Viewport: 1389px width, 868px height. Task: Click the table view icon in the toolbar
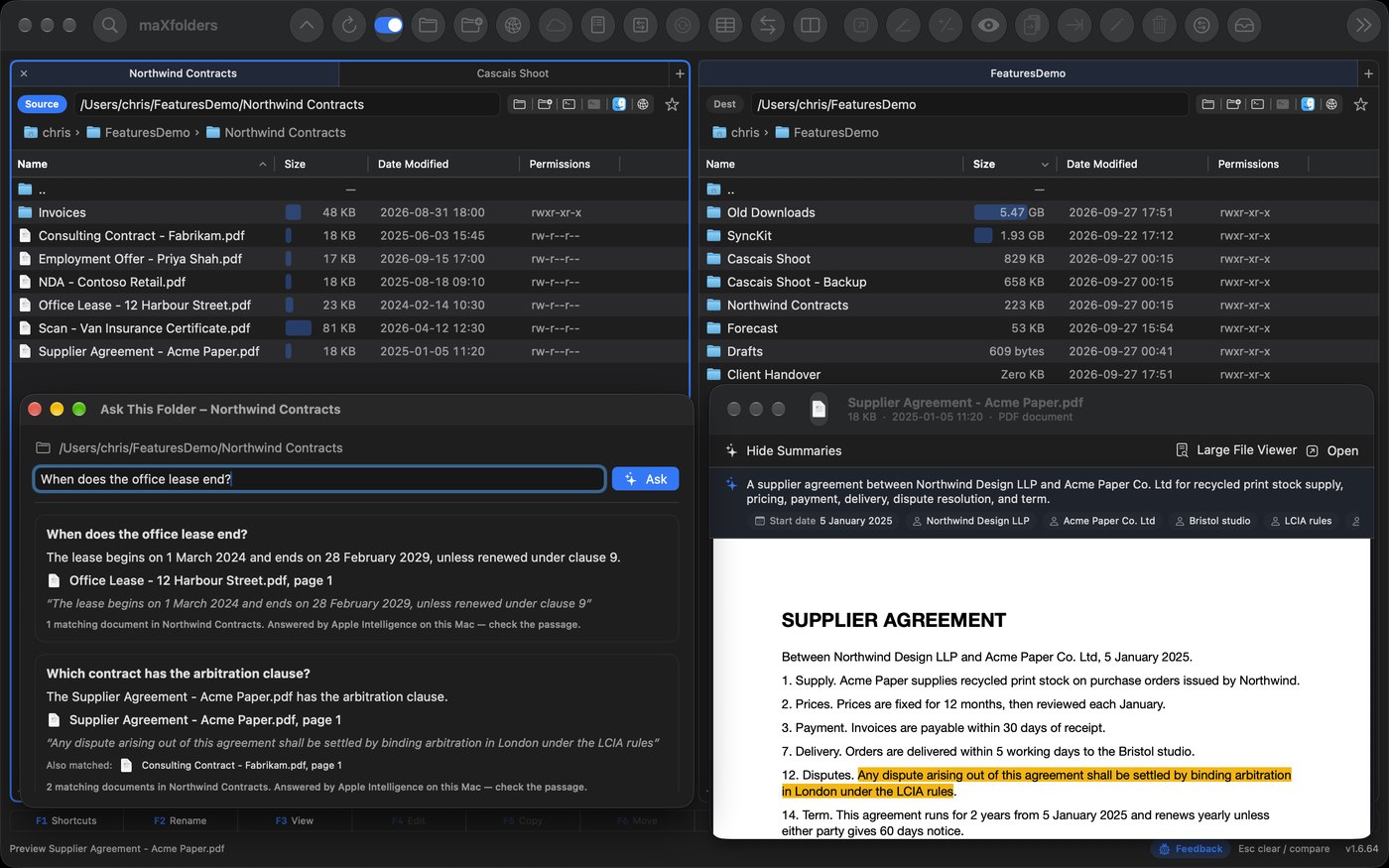pyautogui.click(x=725, y=26)
